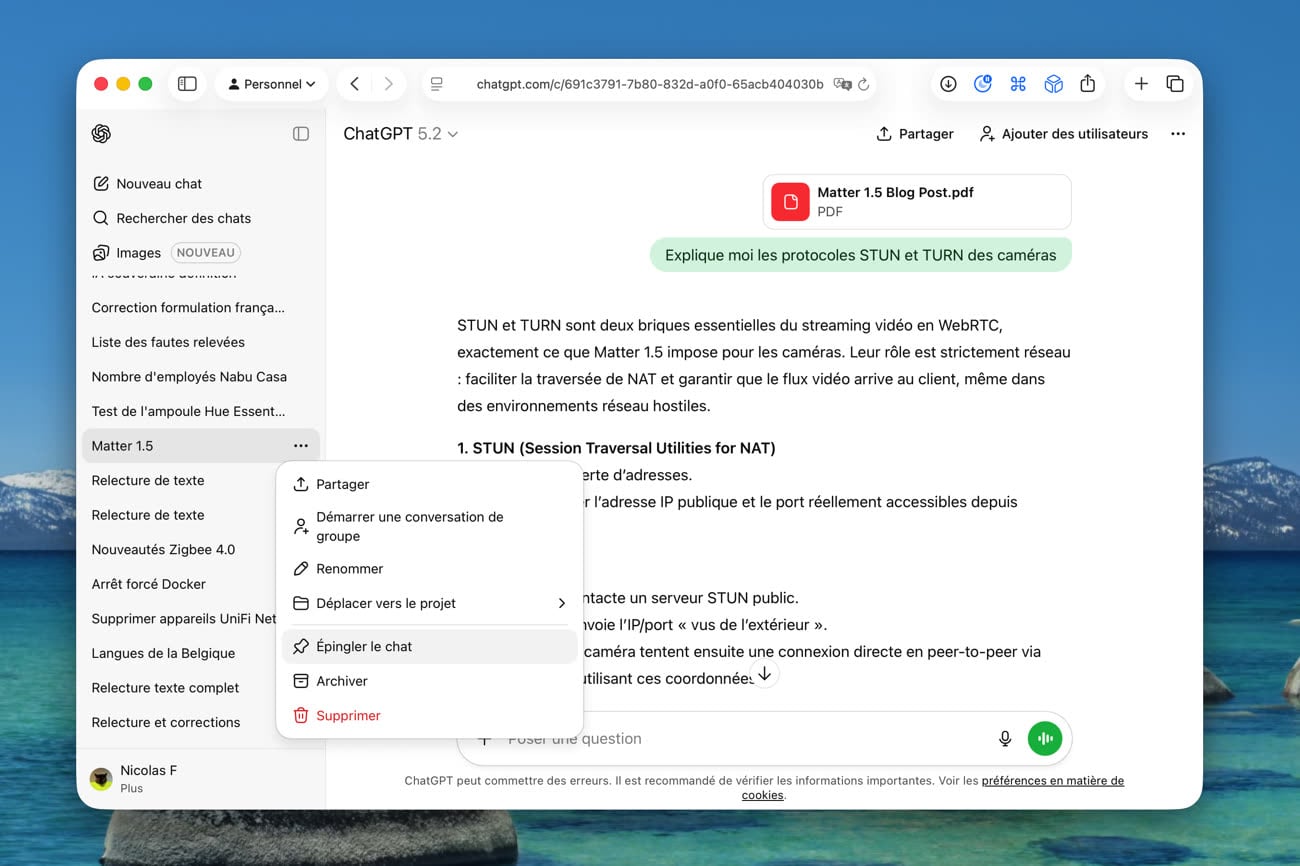This screenshot has height=866, width=1300.
Task: Toggle the Safari sidebar button
Action: click(x=187, y=84)
